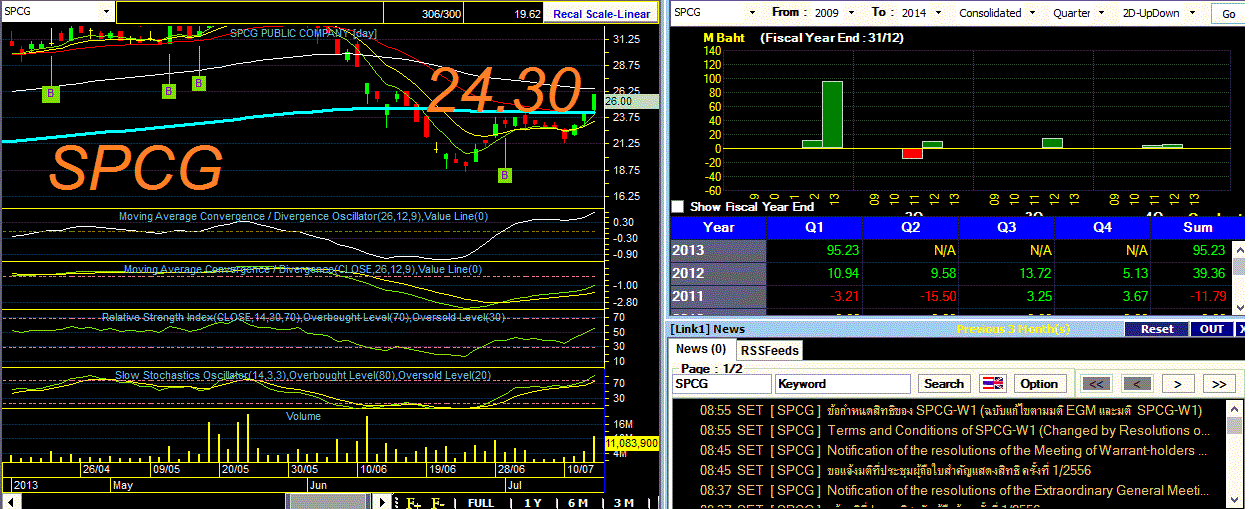Zoom out with the F- chart button
The width and height of the screenshot is (1251, 509).
point(437,502)
